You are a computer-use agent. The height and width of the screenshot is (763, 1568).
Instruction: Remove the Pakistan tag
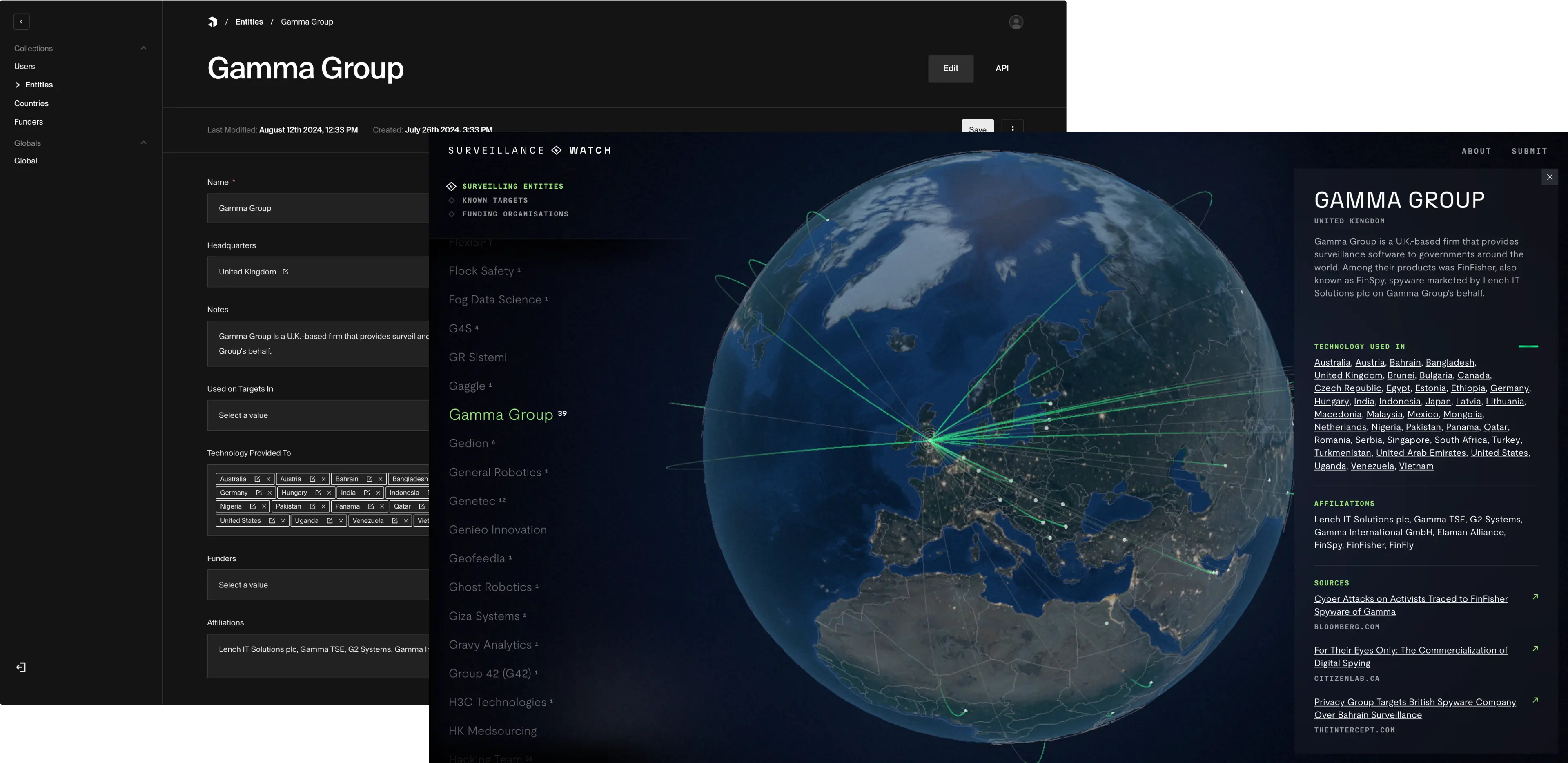pos(323,506)
